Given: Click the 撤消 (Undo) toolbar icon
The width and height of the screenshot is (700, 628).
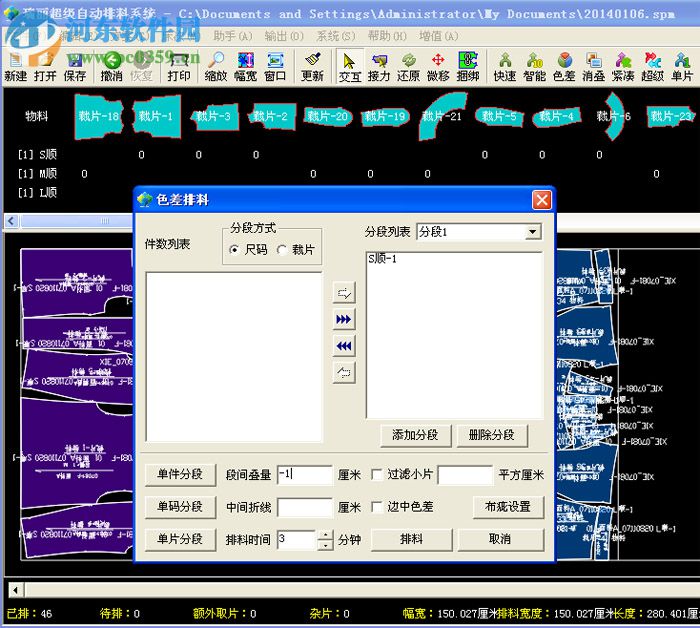Looking at the screenshot, I should (x=112, y=67).
